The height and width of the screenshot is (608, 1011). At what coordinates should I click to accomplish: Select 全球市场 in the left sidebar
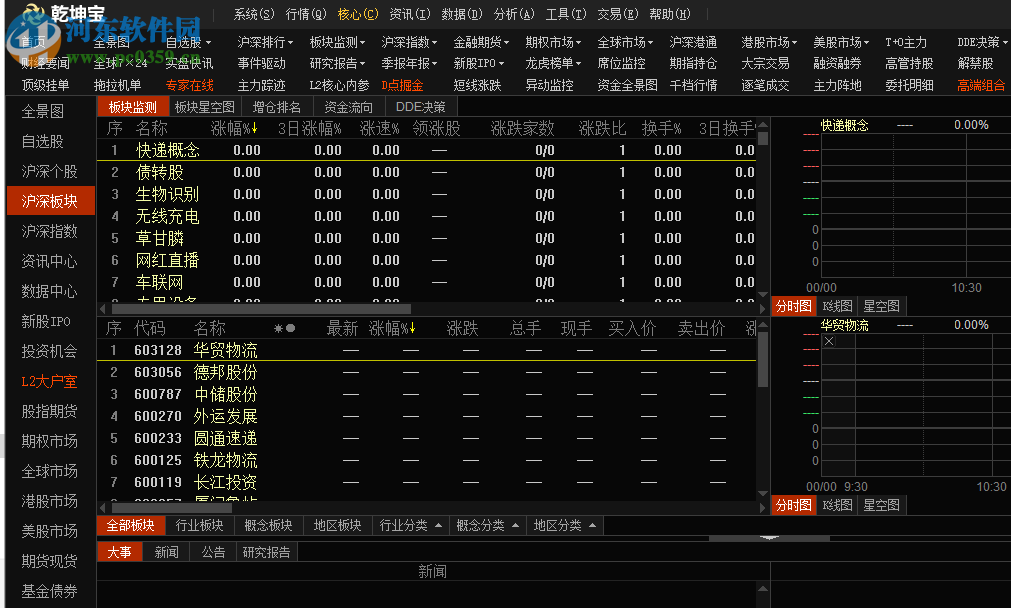48,472
